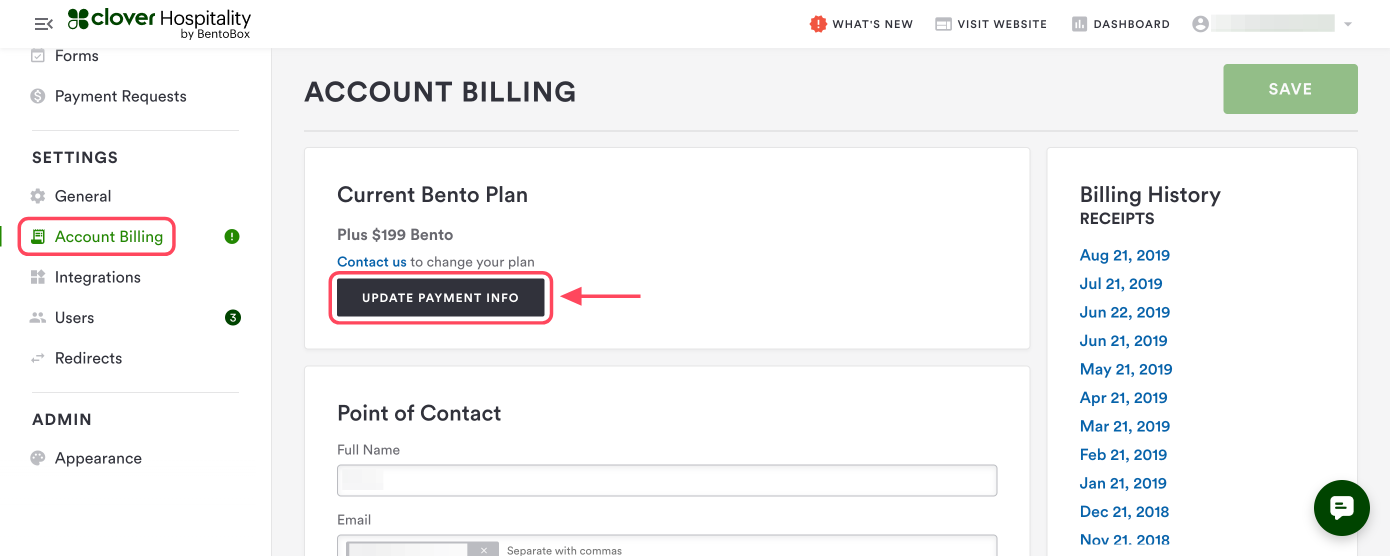Select Redirects in the settings menu

(88, 358)
